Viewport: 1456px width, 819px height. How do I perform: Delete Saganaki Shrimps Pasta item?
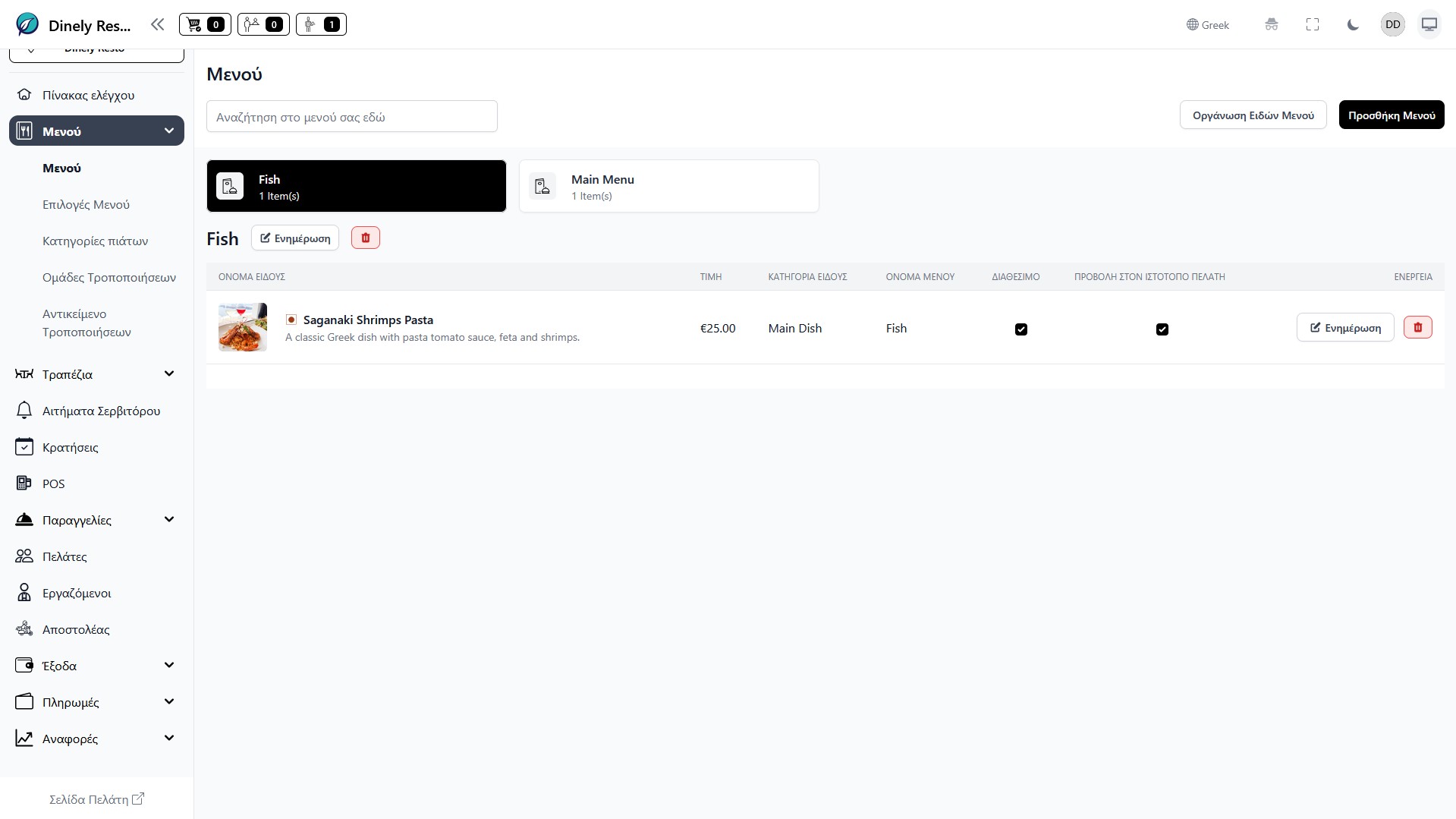tap(1417, 328)
